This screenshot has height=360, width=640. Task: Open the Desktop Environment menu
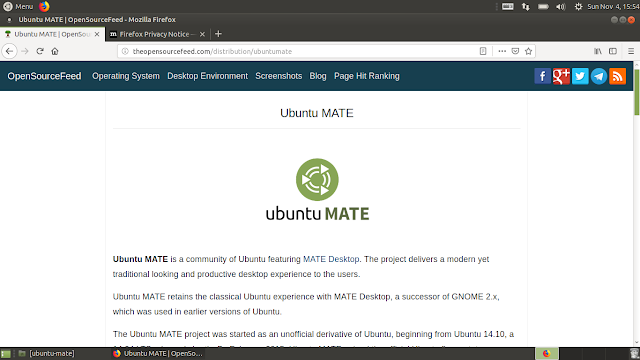[x=207, y=76]
